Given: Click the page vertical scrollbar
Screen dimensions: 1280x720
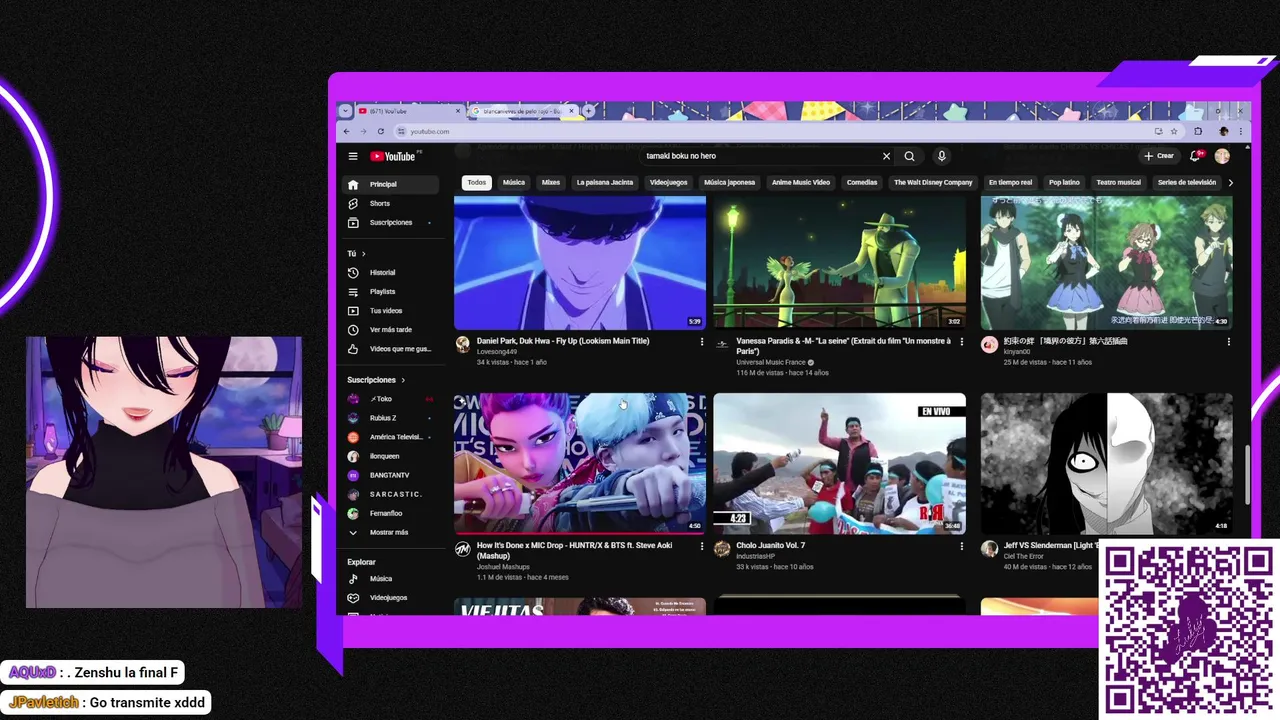Looking at the screenshot, I should tap(1246, 475).
